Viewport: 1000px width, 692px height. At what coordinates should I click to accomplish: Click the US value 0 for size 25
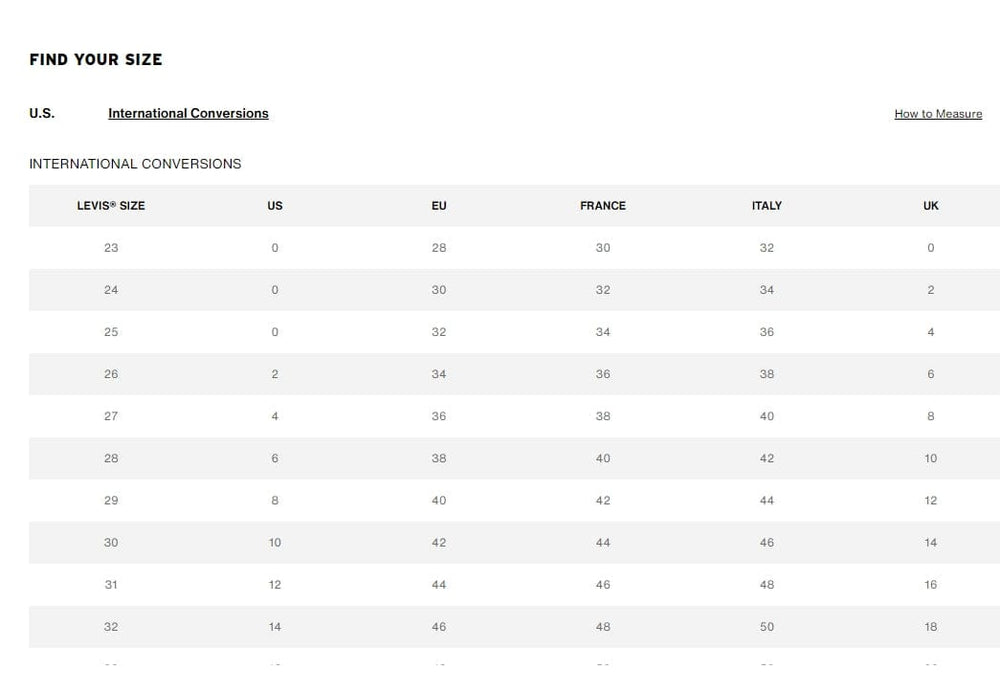[274, 331]
